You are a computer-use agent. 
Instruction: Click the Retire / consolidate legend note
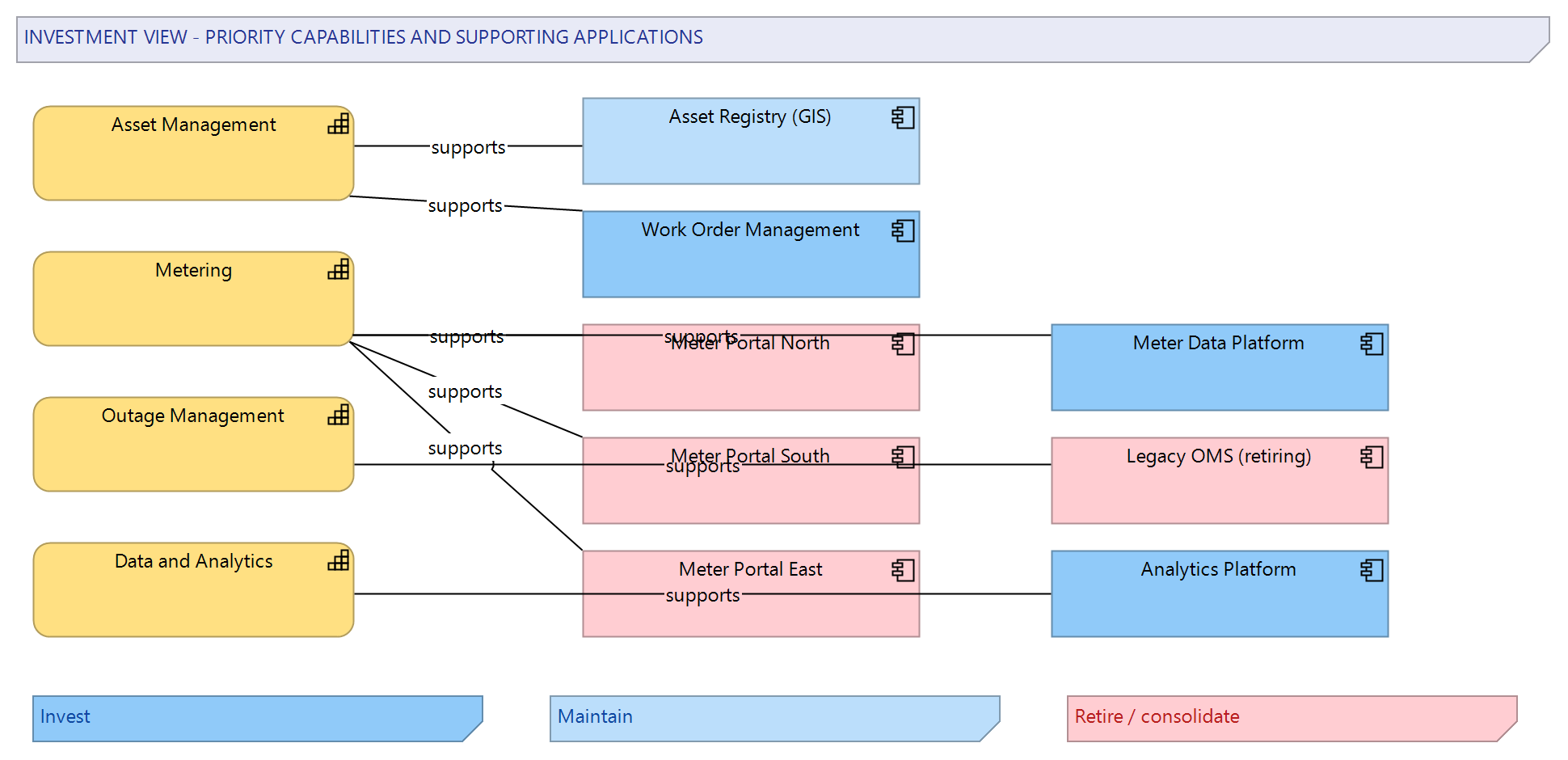click(1292, 719)
